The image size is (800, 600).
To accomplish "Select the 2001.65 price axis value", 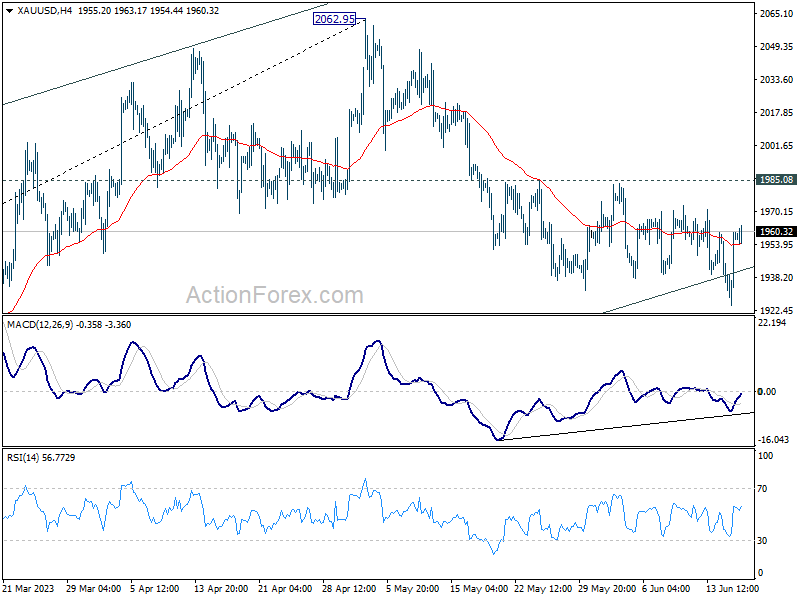I will [x=777, y=146].
